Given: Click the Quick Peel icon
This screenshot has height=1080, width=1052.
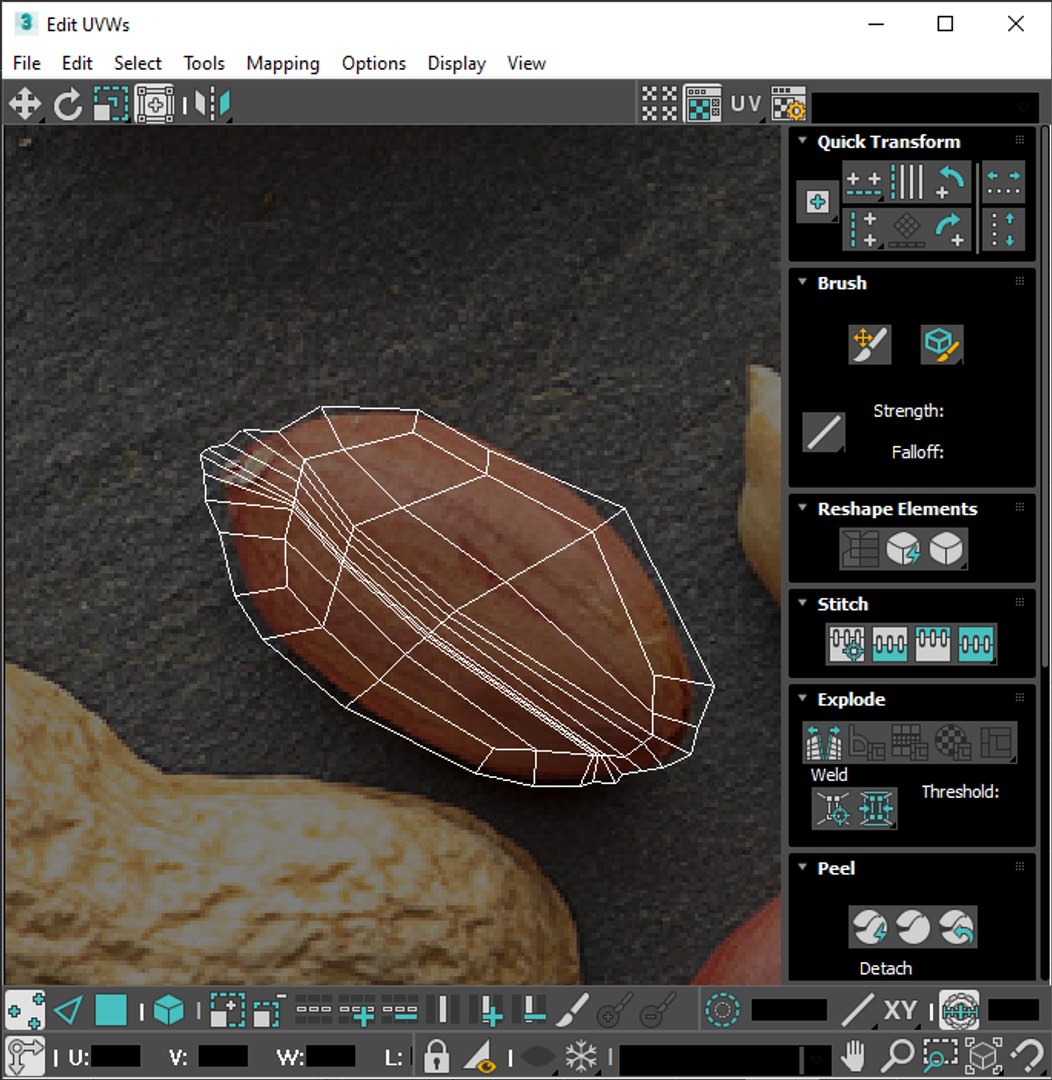Looking at the screenshot, I should (869, 927).
